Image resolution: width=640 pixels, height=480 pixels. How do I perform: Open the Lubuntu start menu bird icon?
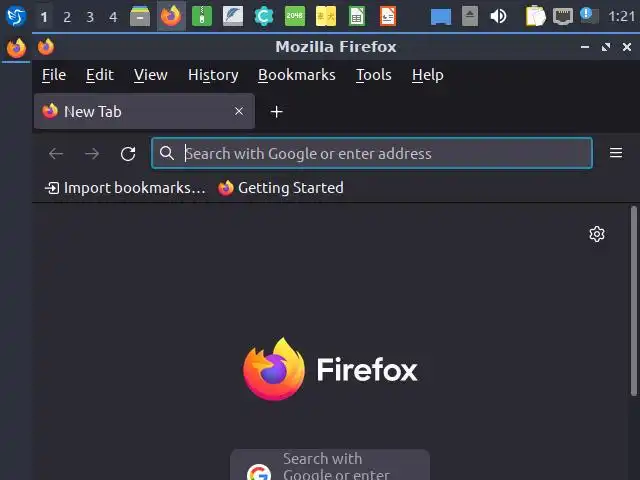pos(16,16)
